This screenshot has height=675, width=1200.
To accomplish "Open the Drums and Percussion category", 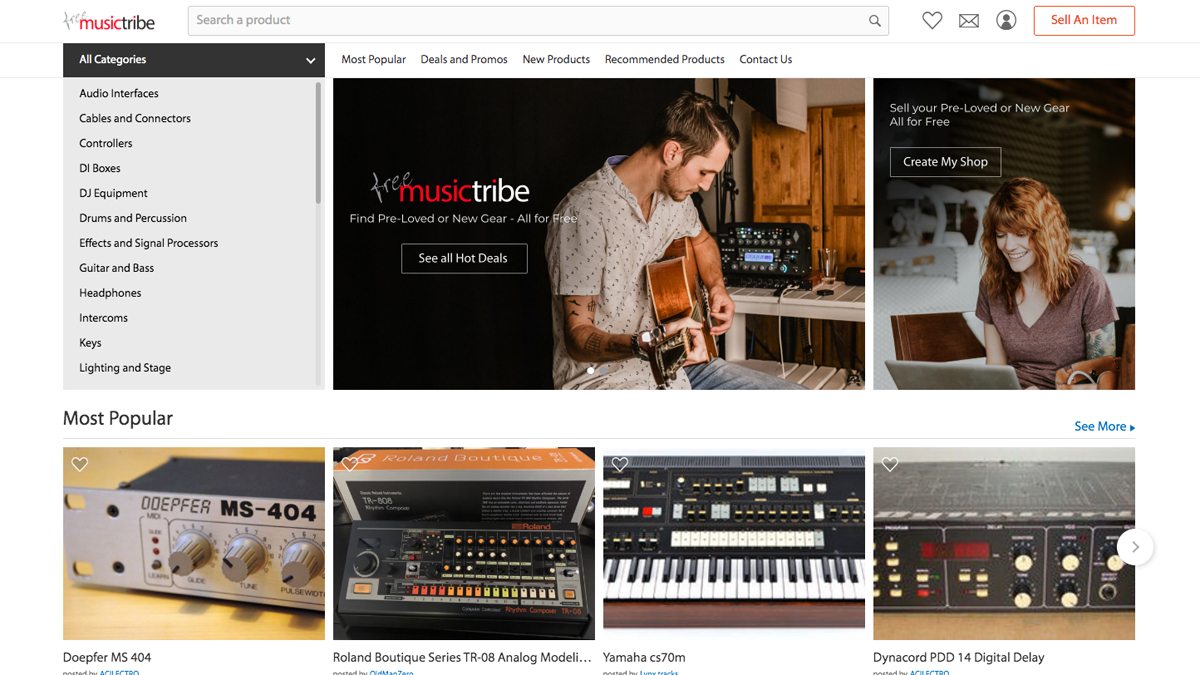I will 133,218.
